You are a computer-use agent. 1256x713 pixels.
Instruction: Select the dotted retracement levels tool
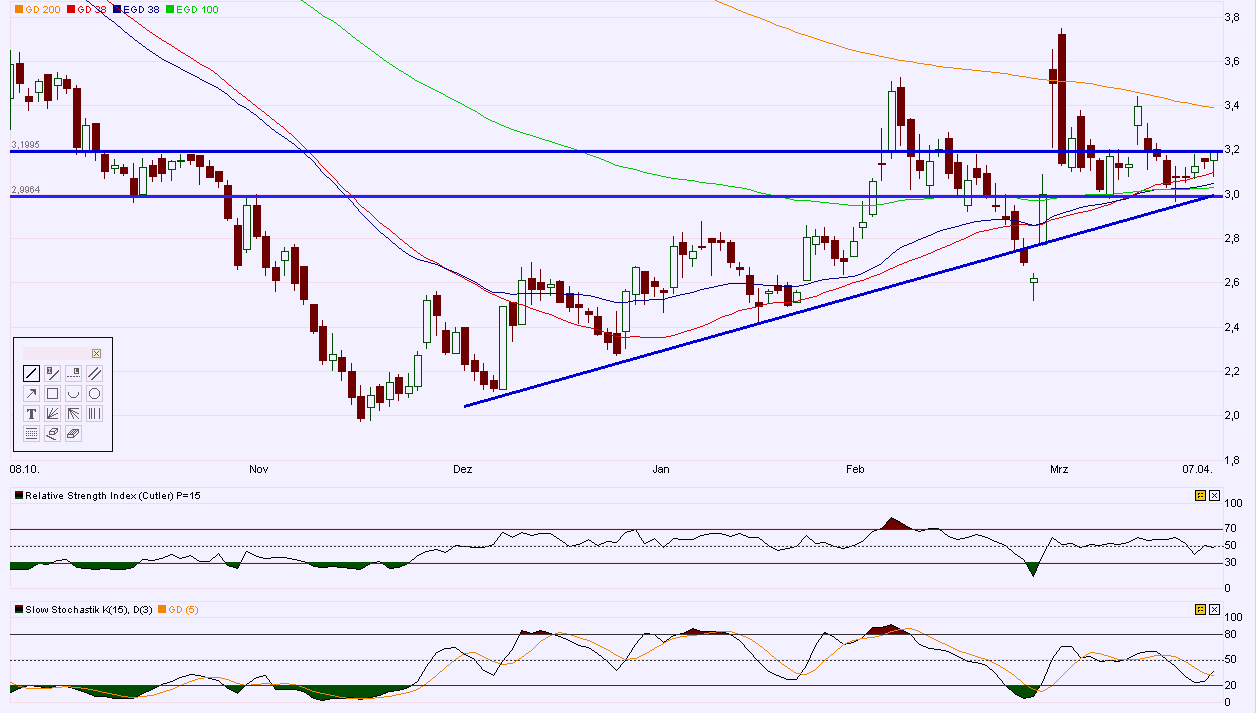point(31,433)
